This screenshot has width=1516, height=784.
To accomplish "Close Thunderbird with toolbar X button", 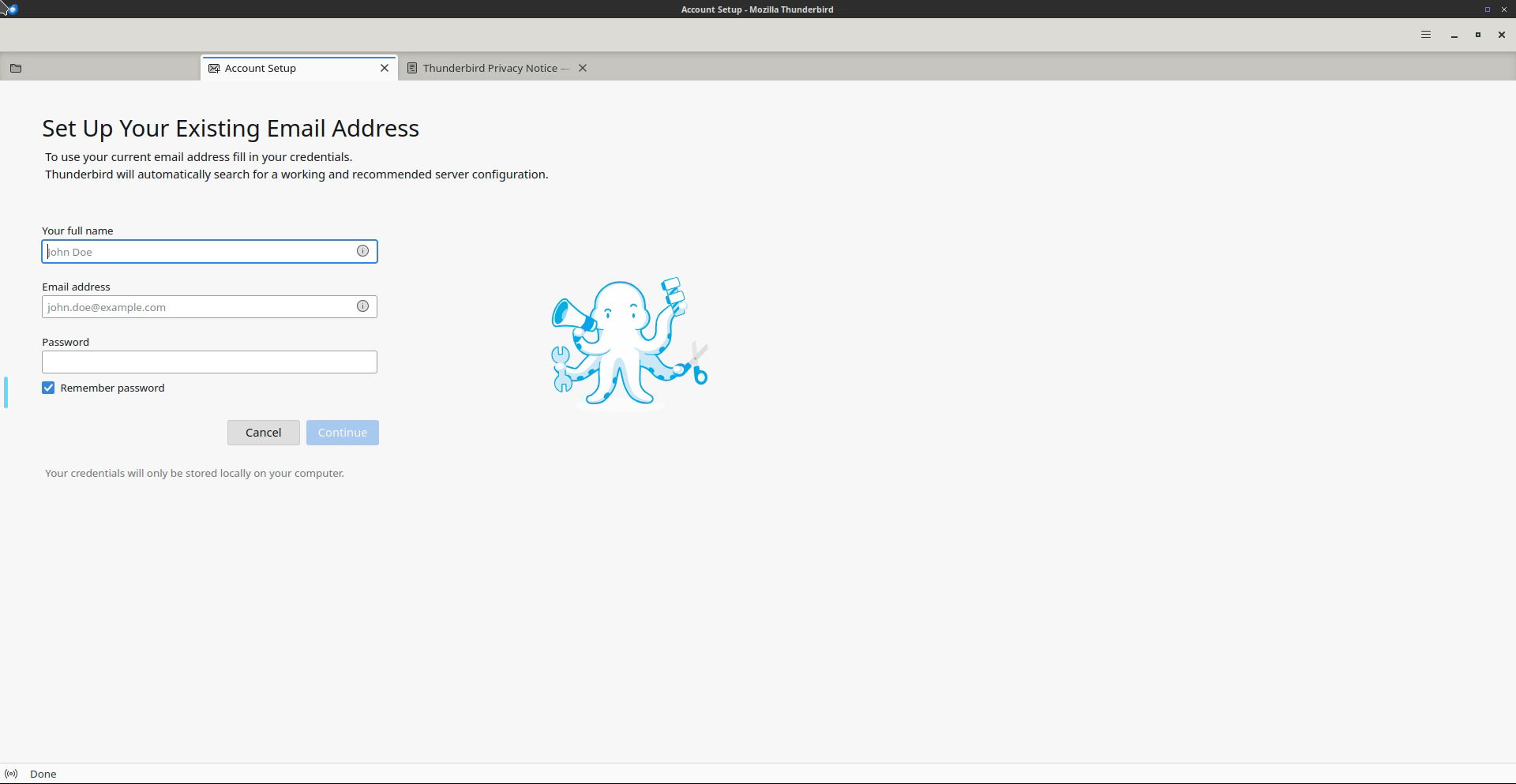I will (x=1501, y=35).
